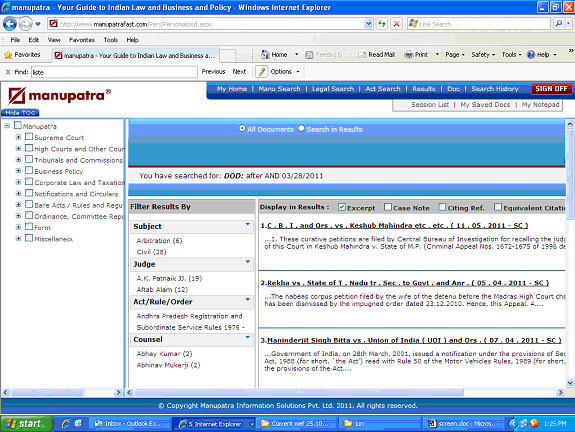The width and height of the screenshot is (575, 432).
Task: Click the find highlight pencil icon
Action: [x=261, y=72]
